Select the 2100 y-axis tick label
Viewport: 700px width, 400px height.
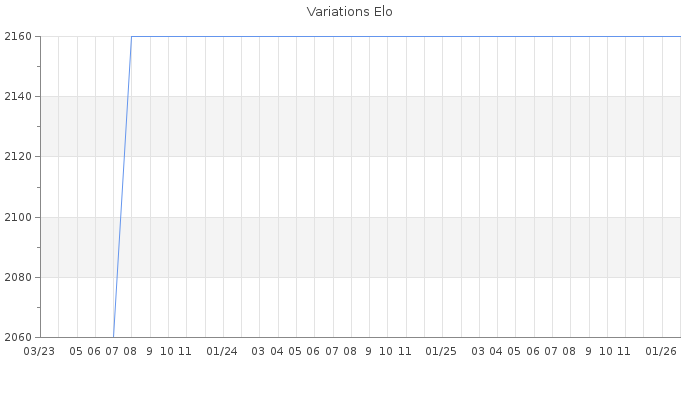19,217
